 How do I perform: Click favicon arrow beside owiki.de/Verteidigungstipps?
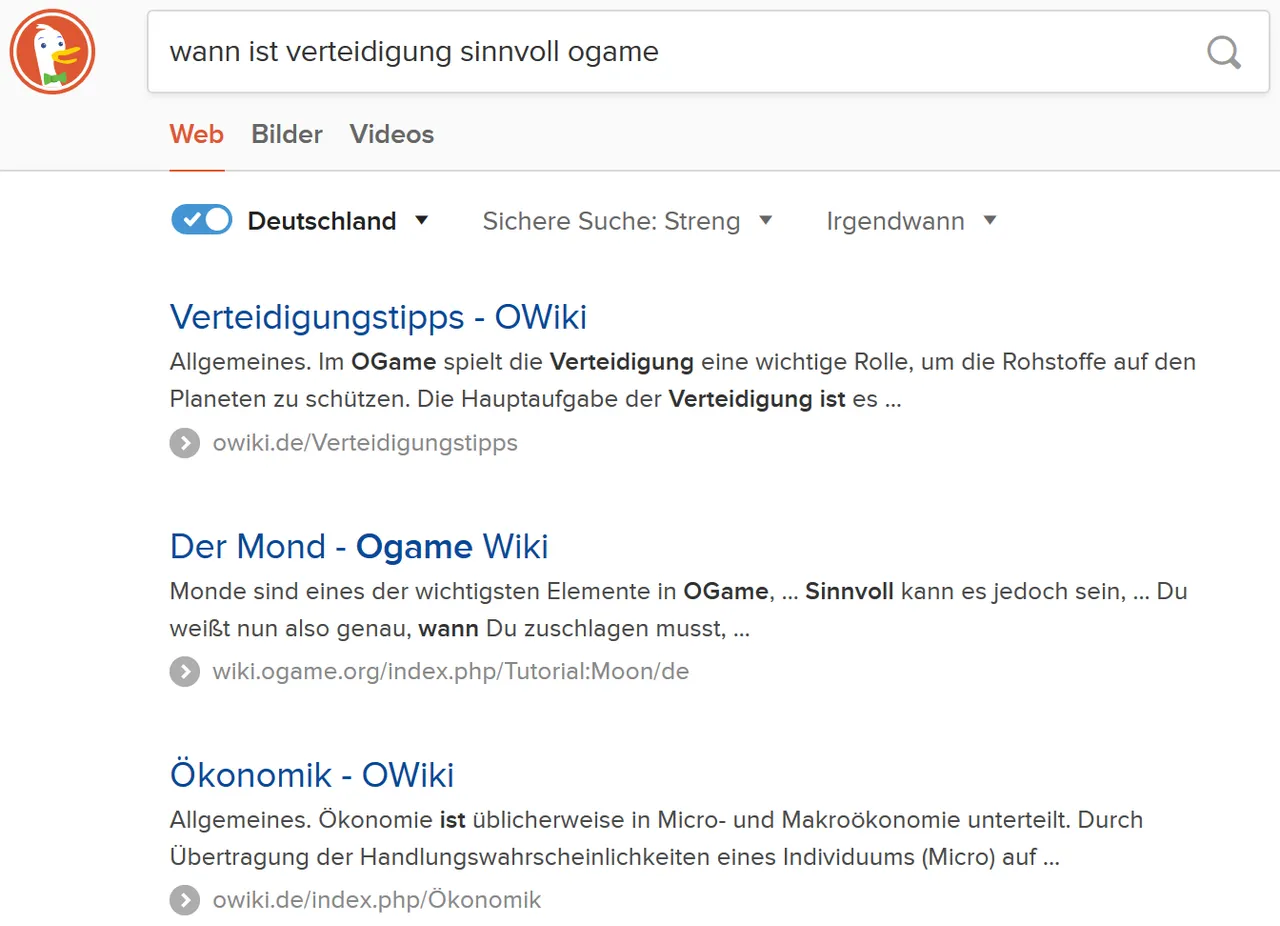[184, 443]
